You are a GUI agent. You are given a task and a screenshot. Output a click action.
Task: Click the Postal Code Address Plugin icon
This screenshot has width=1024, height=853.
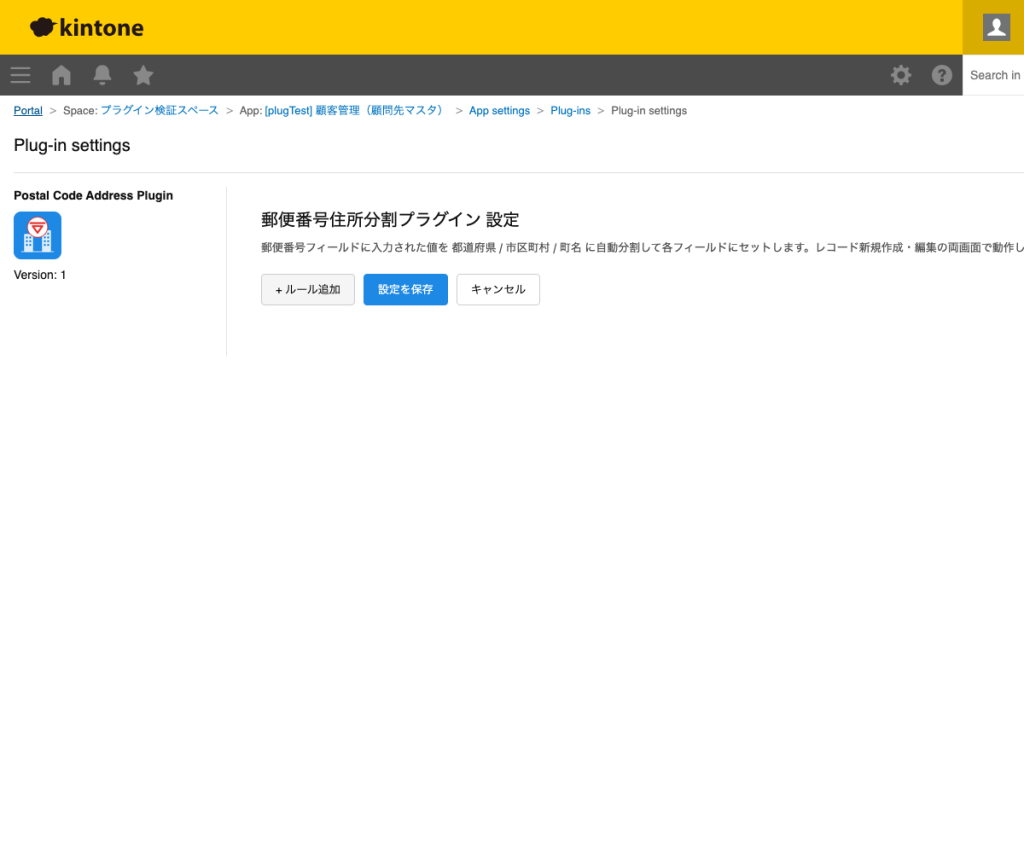(37, 235)
